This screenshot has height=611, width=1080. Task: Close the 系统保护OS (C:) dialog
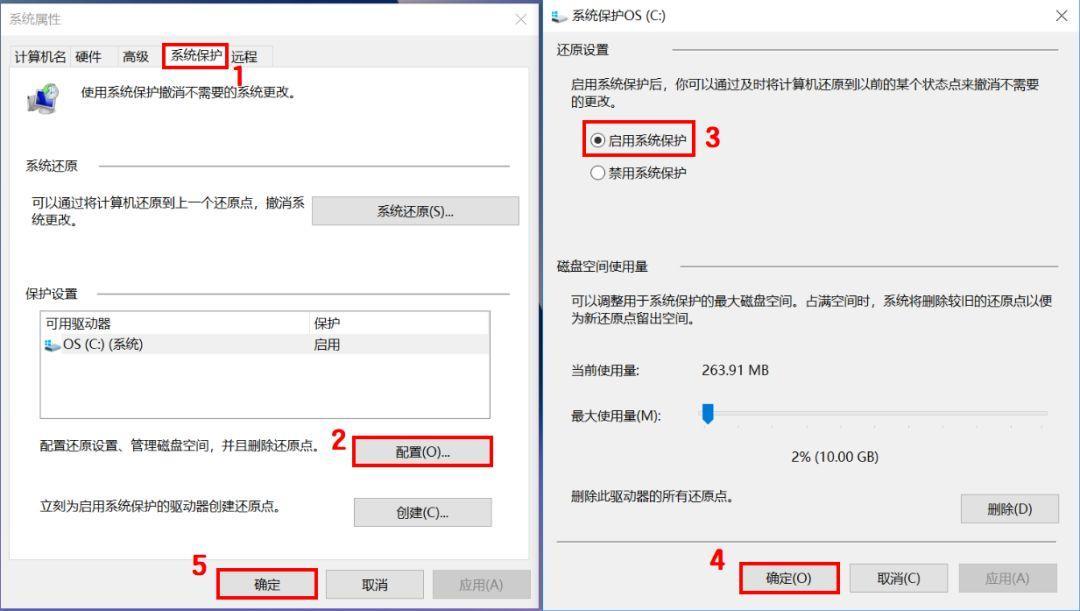pos(1061,15)
